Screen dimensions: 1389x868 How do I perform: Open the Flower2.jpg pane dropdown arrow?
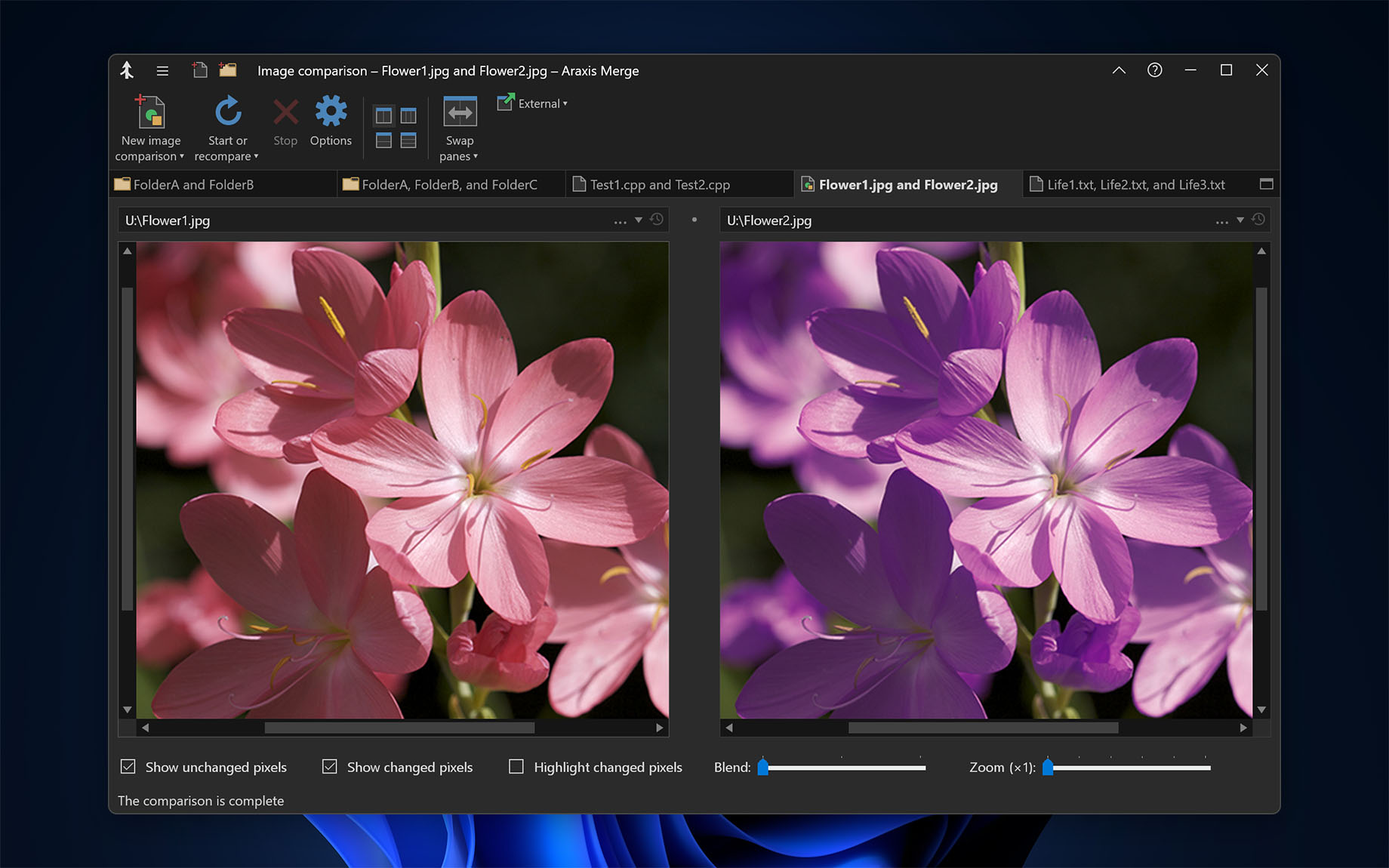pyautogui.click(x=1239, y=220)
